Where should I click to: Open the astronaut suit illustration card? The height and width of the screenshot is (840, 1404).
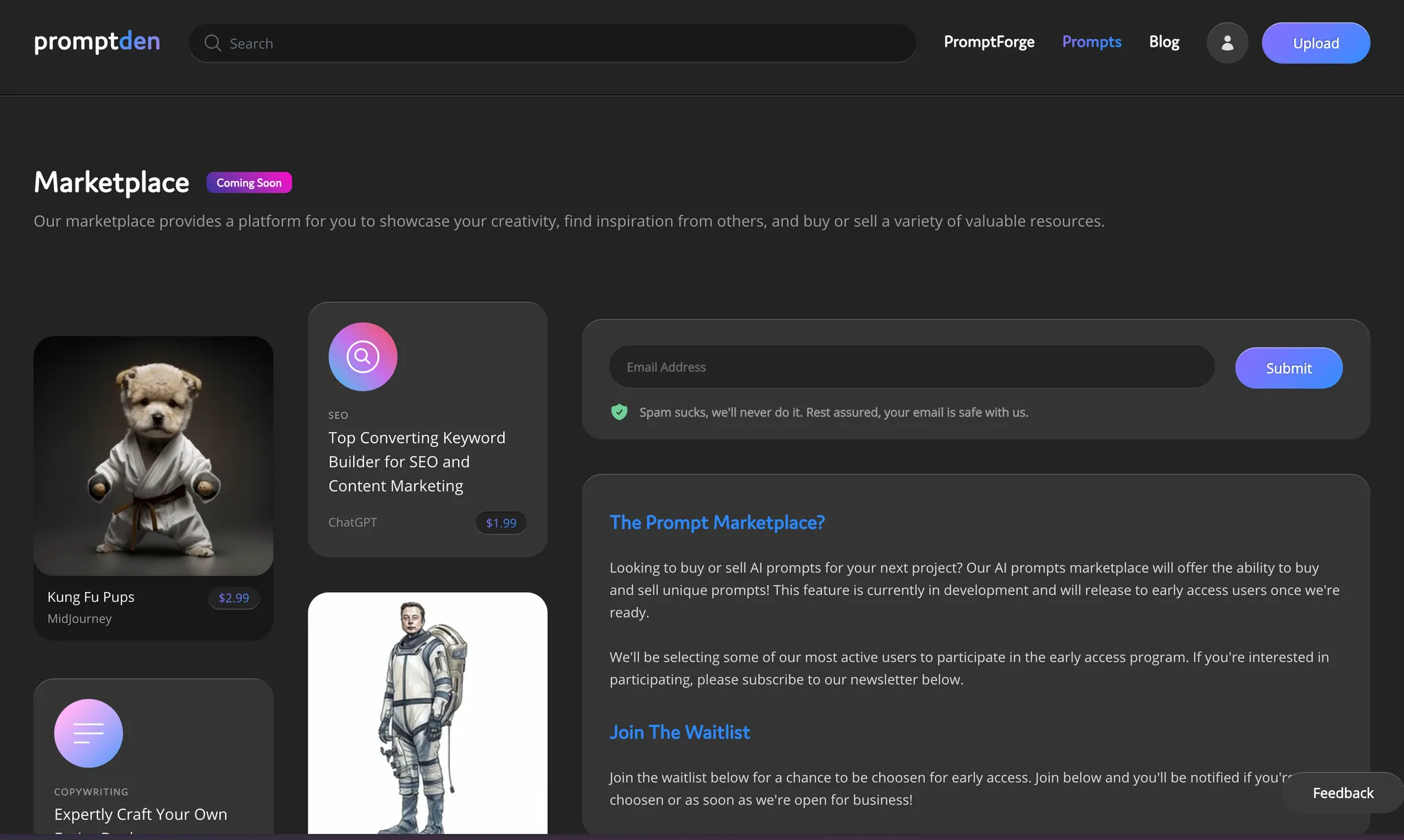click(427, 713)
